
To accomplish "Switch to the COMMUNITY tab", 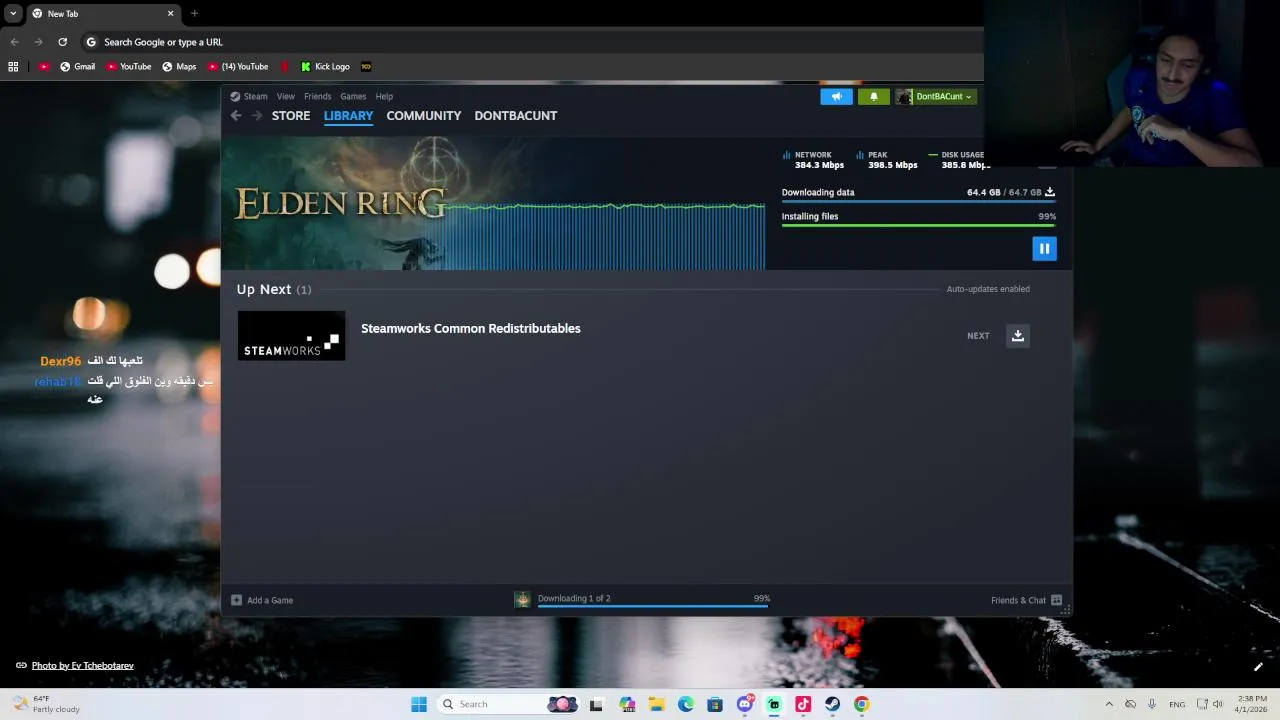I will point(424,116).
